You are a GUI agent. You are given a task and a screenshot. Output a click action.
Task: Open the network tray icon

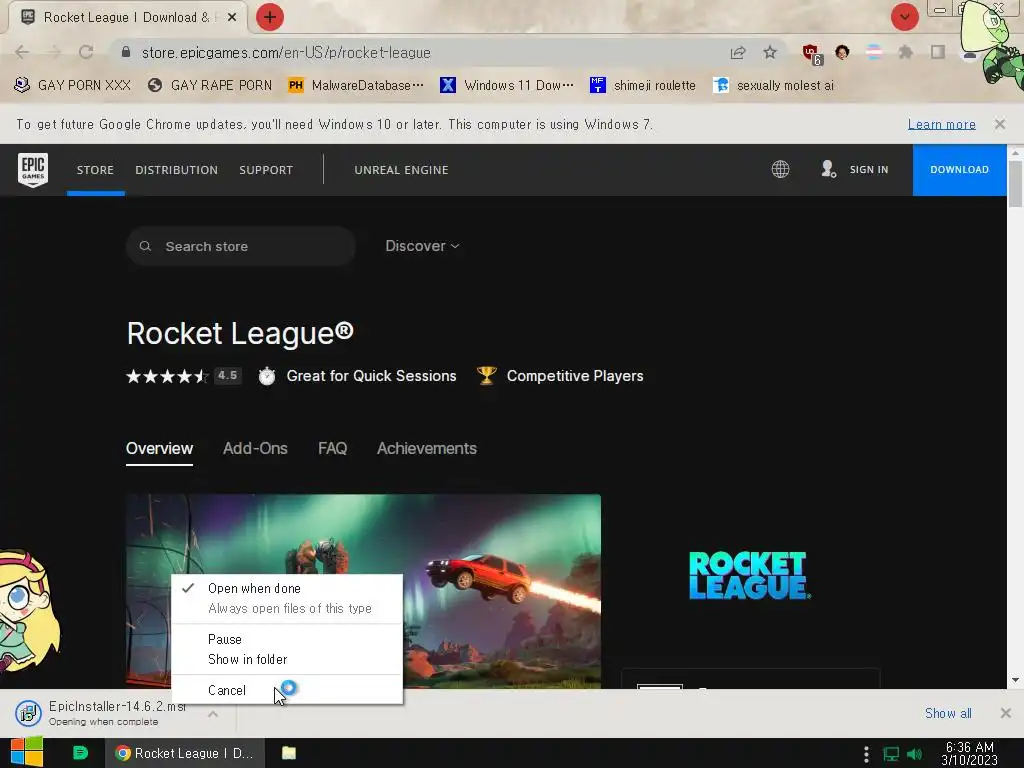891,754
